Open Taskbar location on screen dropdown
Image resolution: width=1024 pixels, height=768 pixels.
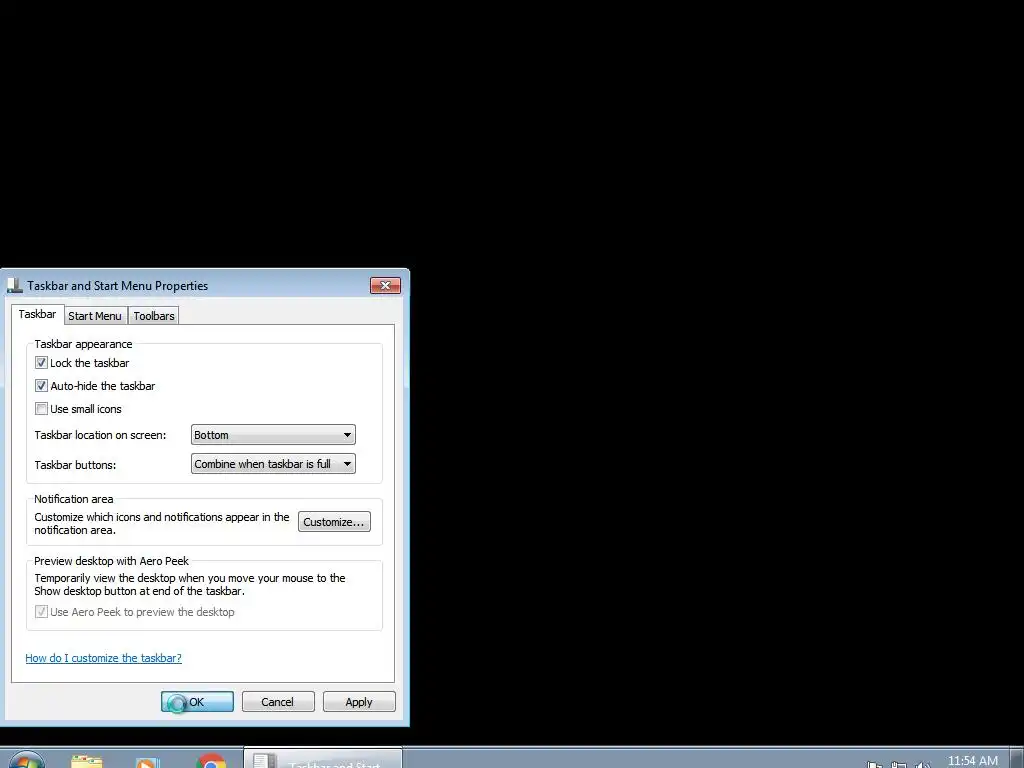(x=273, y=435)
